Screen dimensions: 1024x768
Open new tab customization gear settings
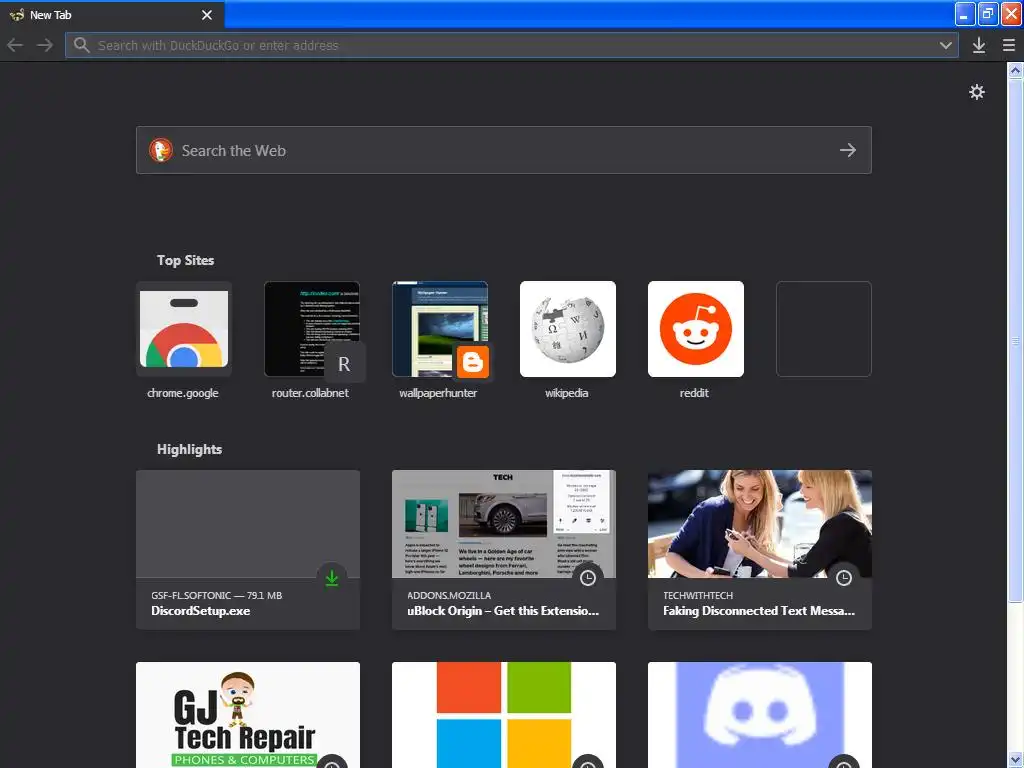[x=976, y=92]
